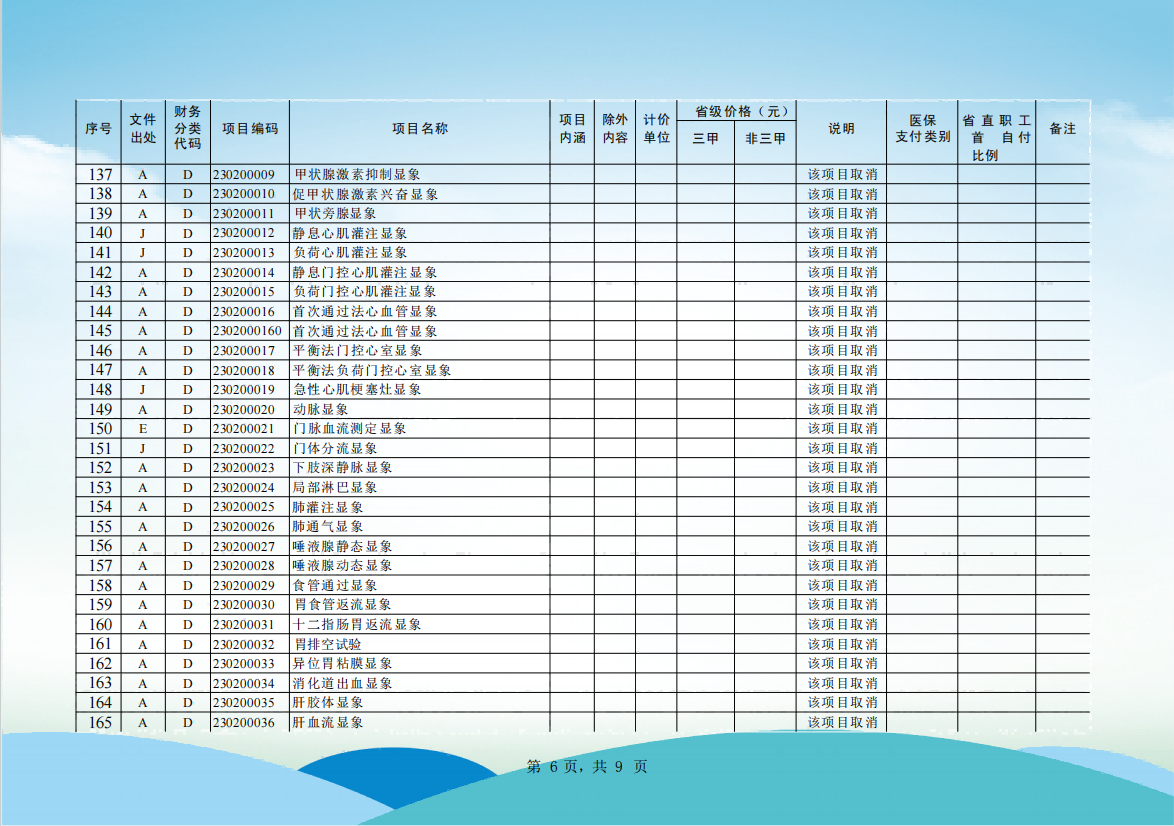Image resolution: width=1174 pixels, height=826 pixels.
Task: Select item name 肺通气显象
Action: 328,526
